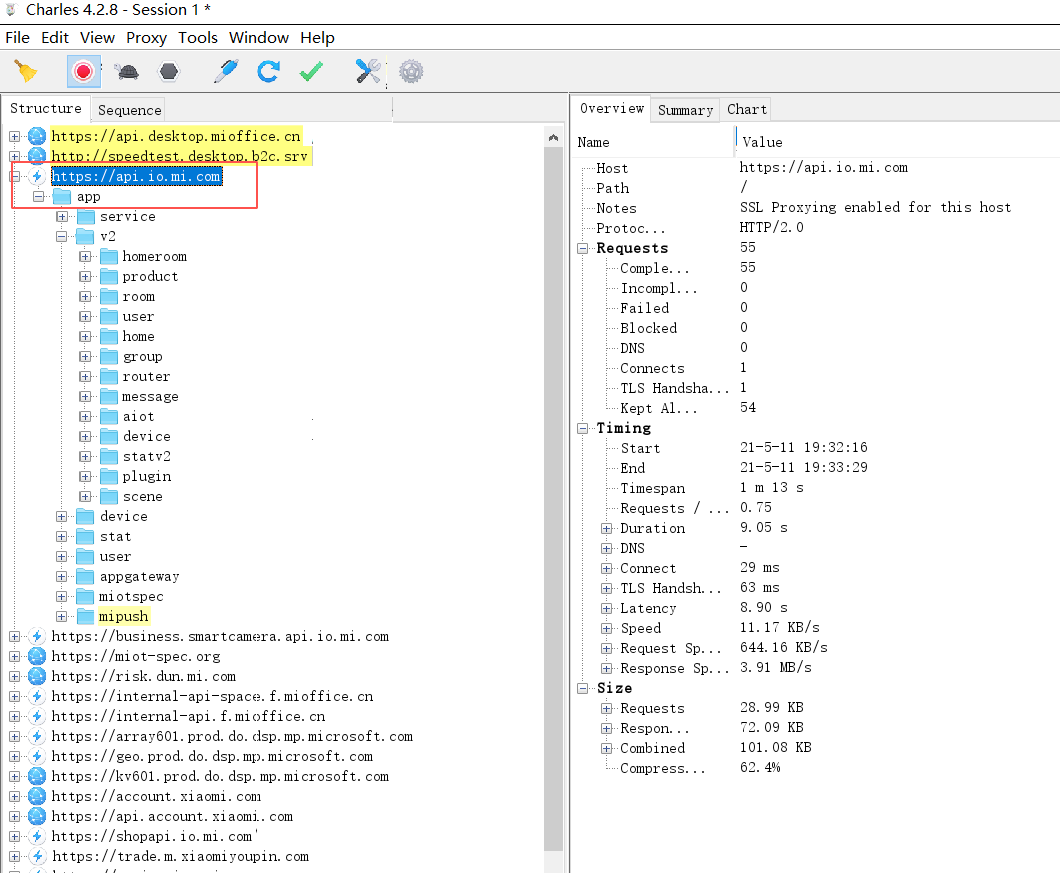Expand the api.desktop.mioffice.cn host
Viewport: 1060px width, 873px height.
[x=14, y=137]
